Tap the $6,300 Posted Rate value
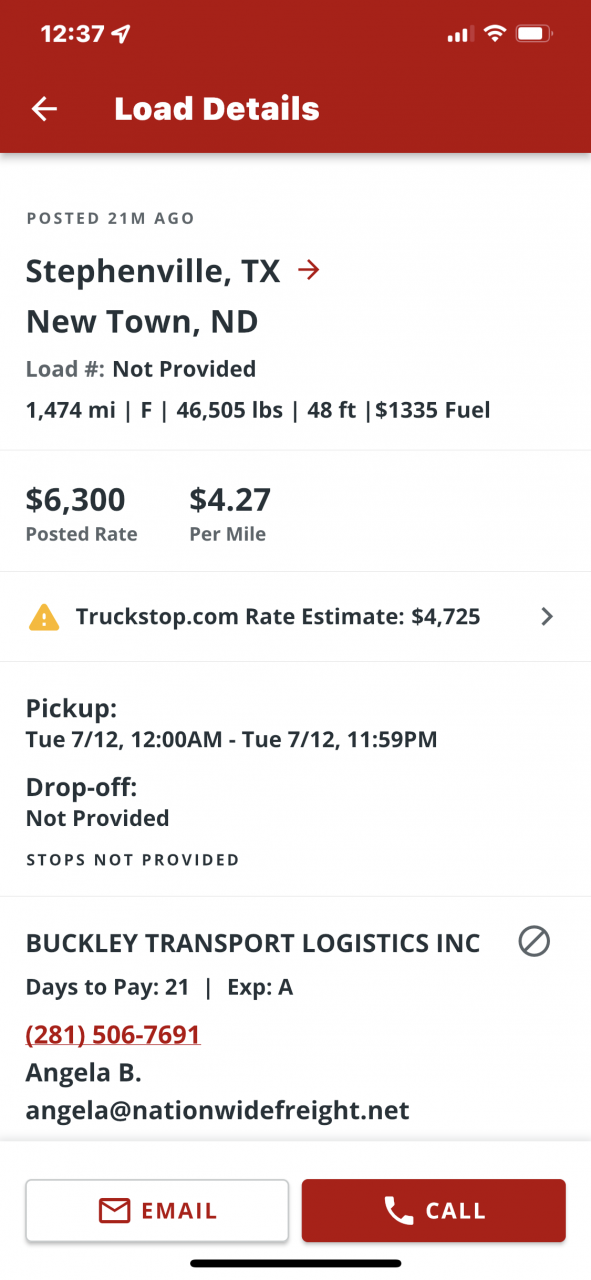The height and width of the screenshot is (1280, 591). [x=76, y=499]
